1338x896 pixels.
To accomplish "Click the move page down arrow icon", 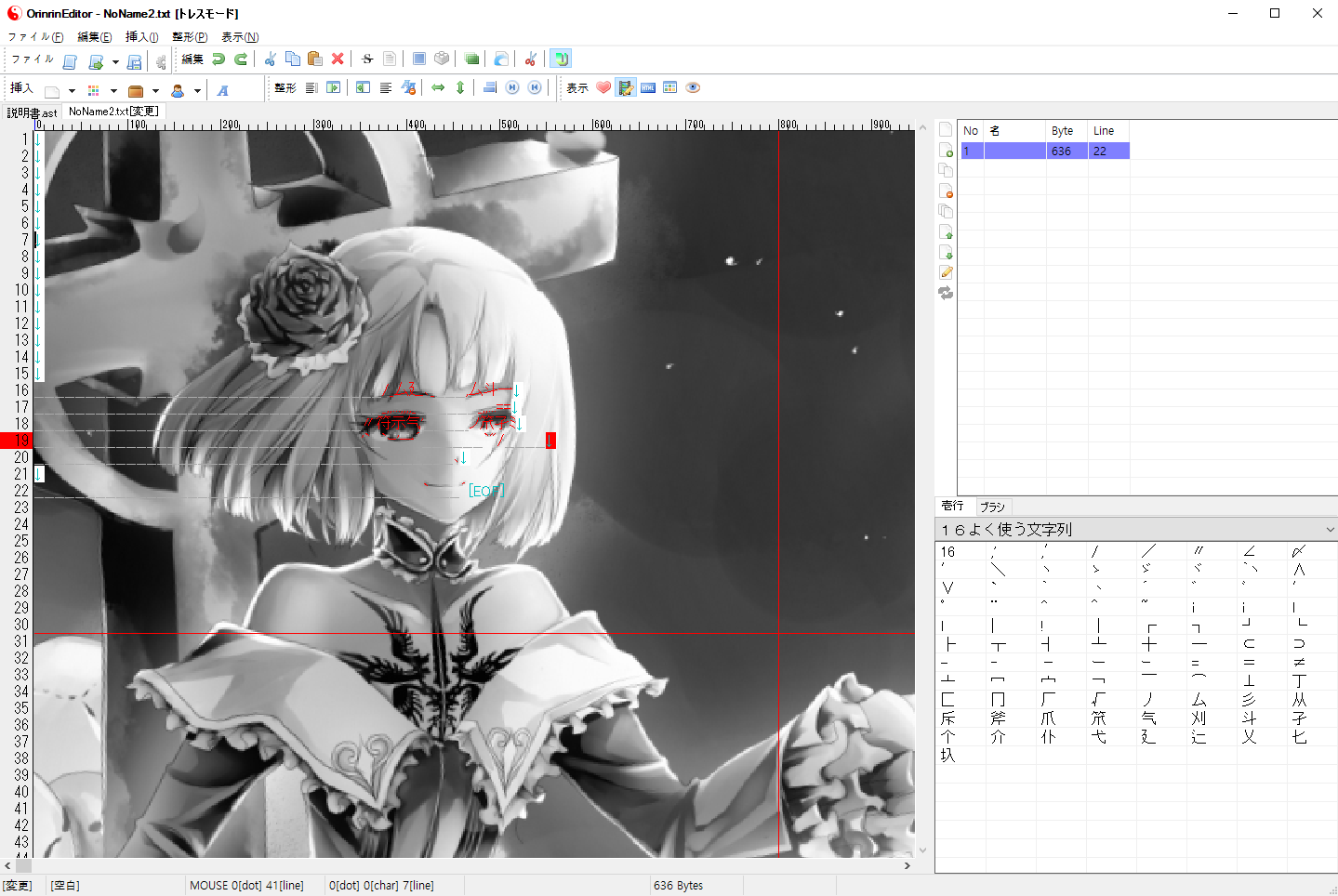I will [x=946, y=253].
